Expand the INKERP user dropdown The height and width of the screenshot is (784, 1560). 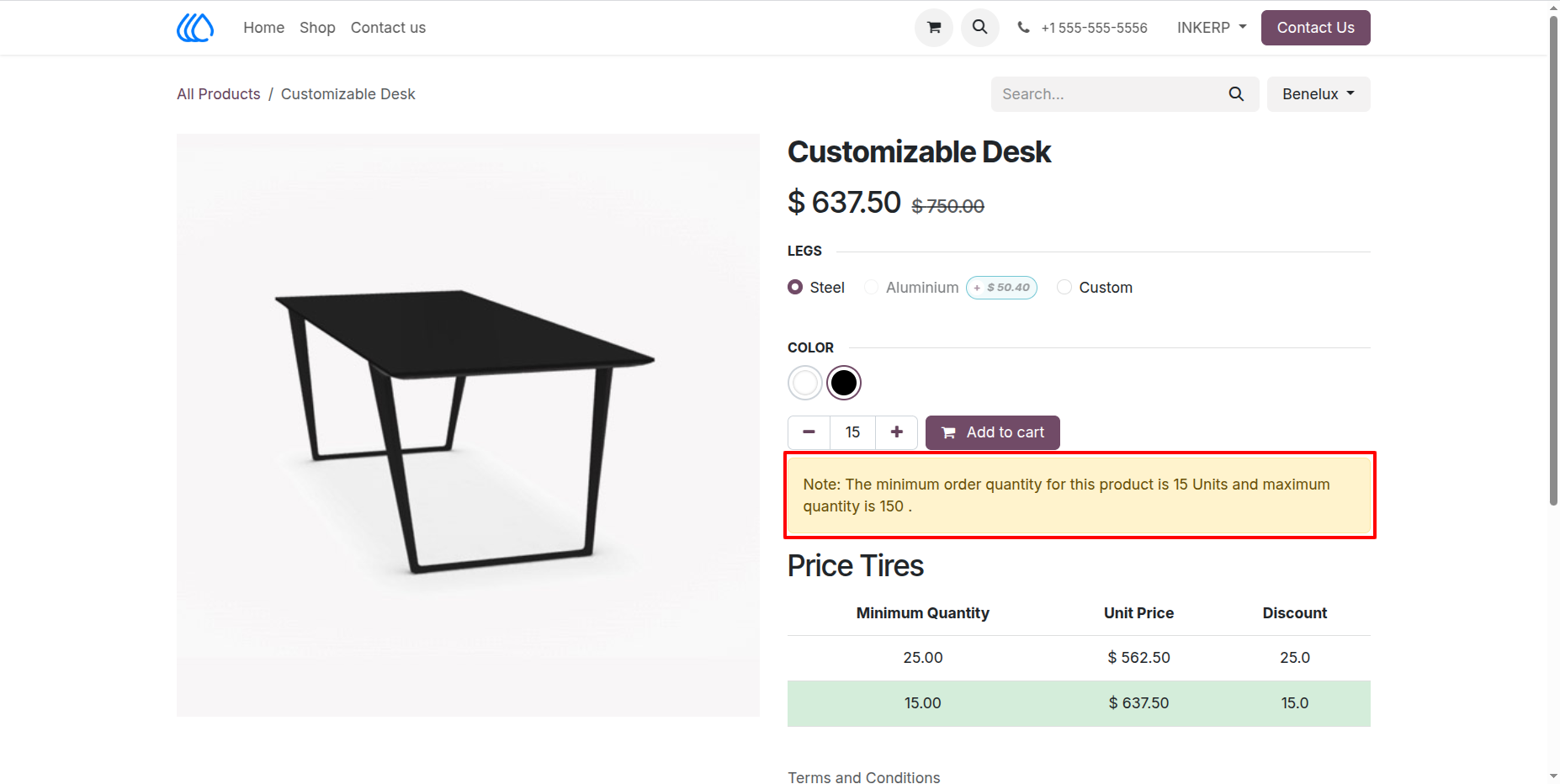click(1212, 28)
